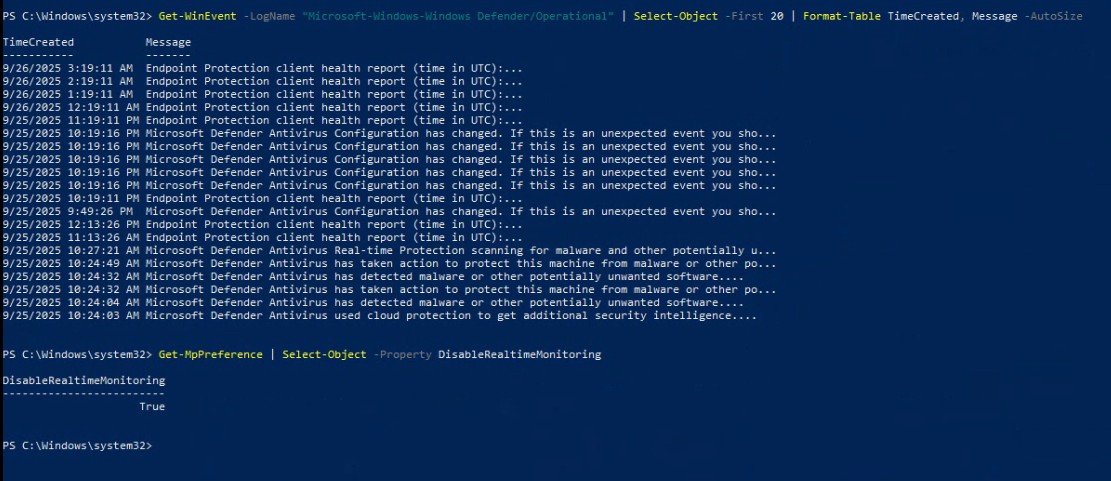Click the 9/26/2025 12:19:11 AM log row

pyautogui.click(x=263, y=107)
